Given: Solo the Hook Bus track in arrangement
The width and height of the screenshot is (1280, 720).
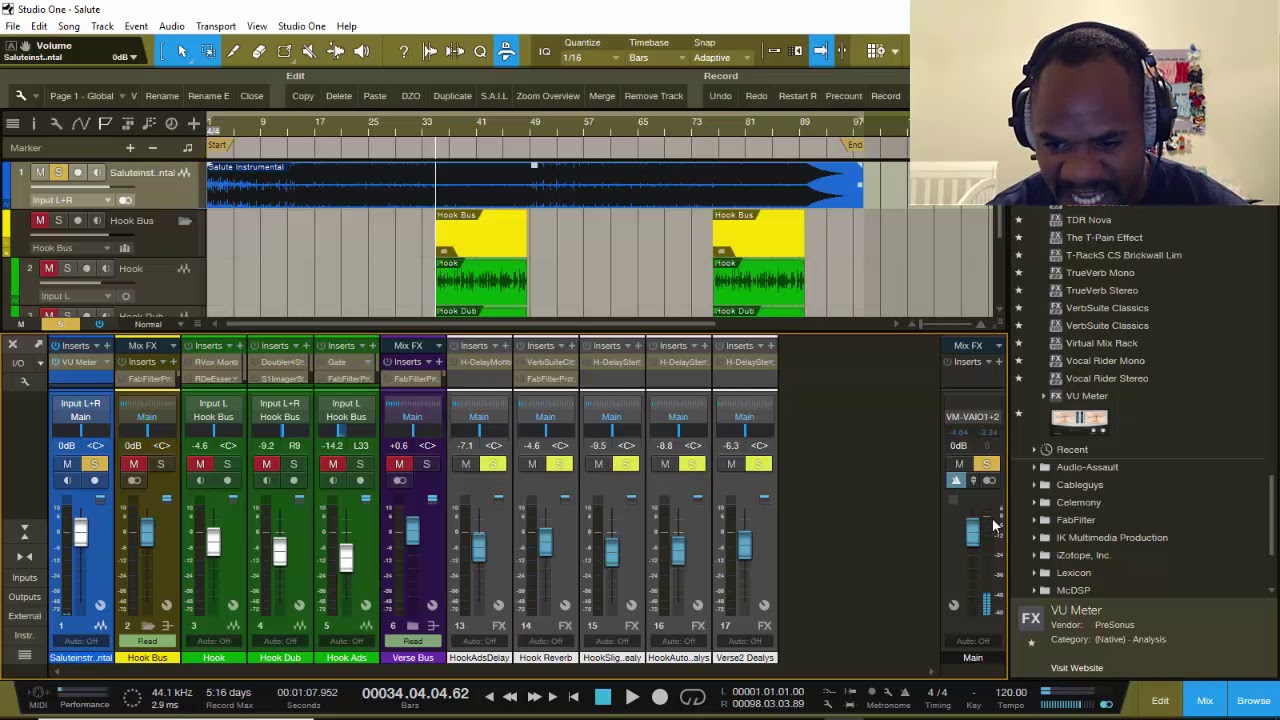Looking at the screenshot, I should click(58, 220).
